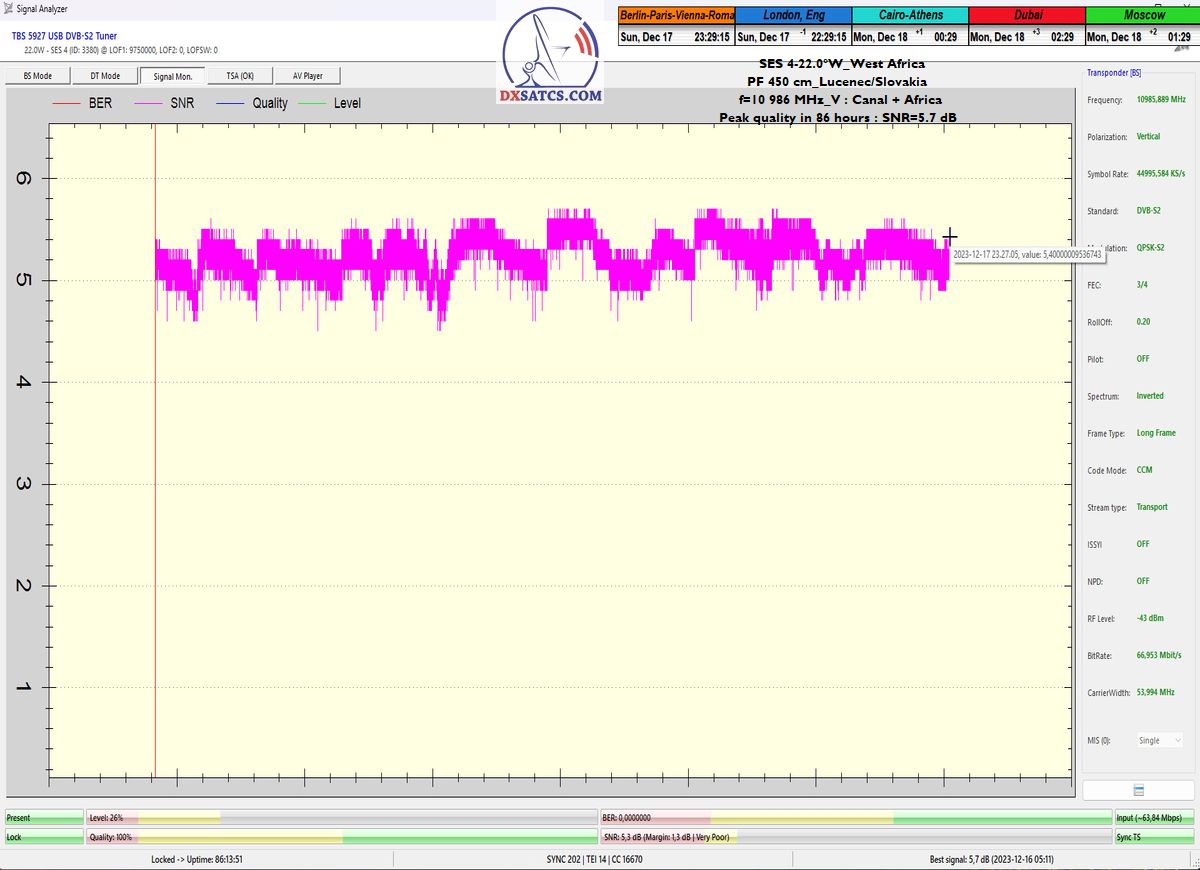Click the green Level legend line
The height and width of the screenshot is (870, 1200).
(x=313, y=103)
